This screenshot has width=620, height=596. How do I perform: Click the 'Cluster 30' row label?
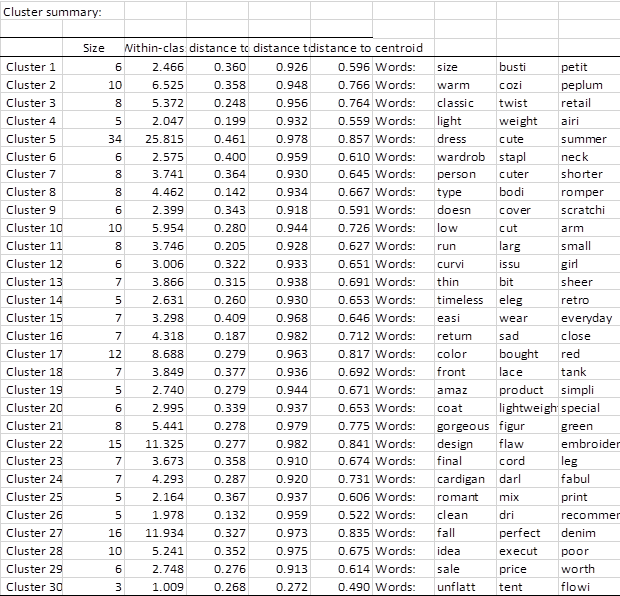[34, 587]
